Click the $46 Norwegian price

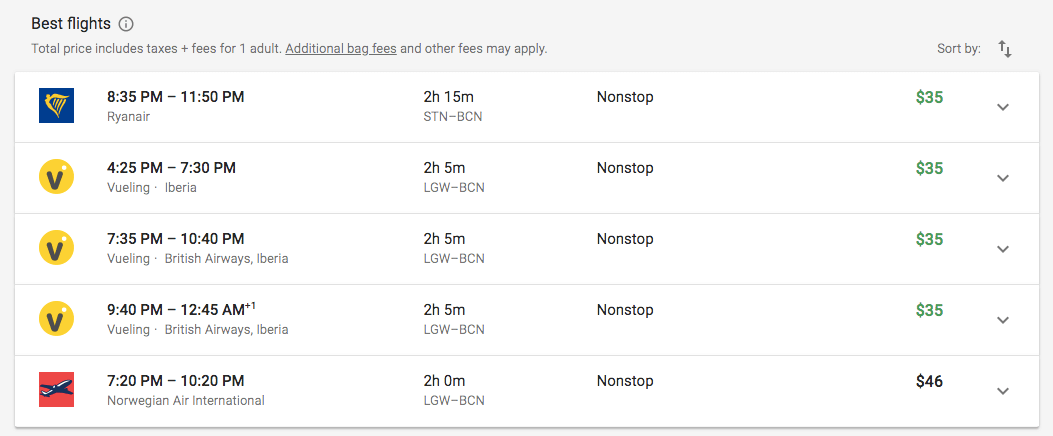[x=929, y=382]
